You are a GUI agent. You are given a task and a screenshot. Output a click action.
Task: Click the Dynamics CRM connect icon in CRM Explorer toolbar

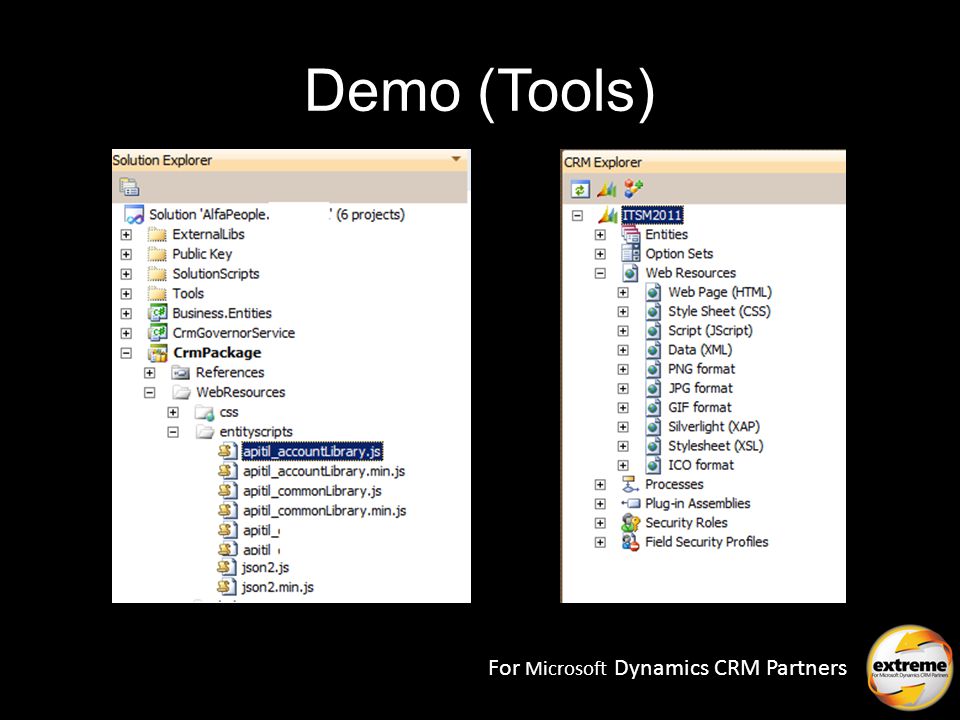607,189
